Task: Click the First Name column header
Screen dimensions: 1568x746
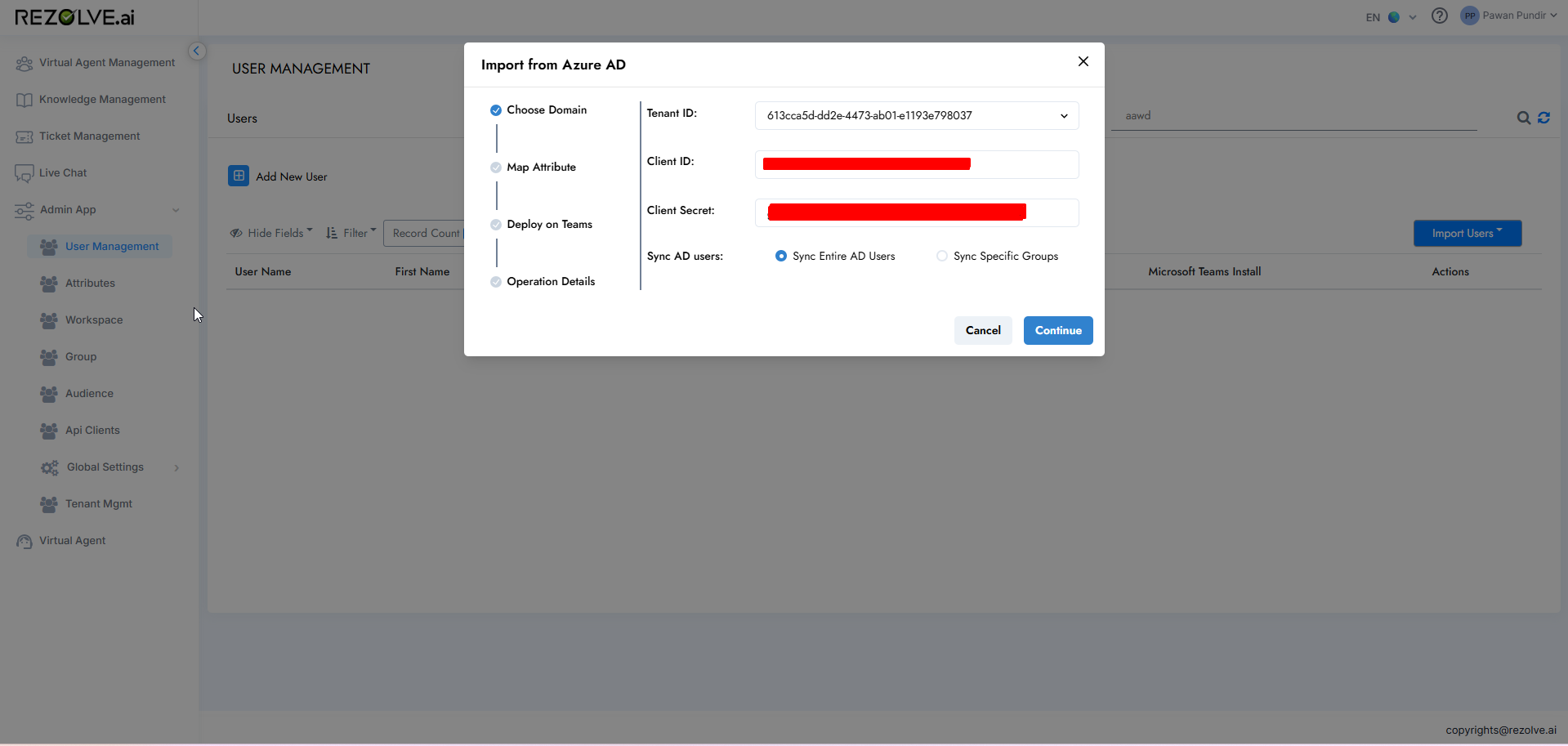Action: click(422, 271)
